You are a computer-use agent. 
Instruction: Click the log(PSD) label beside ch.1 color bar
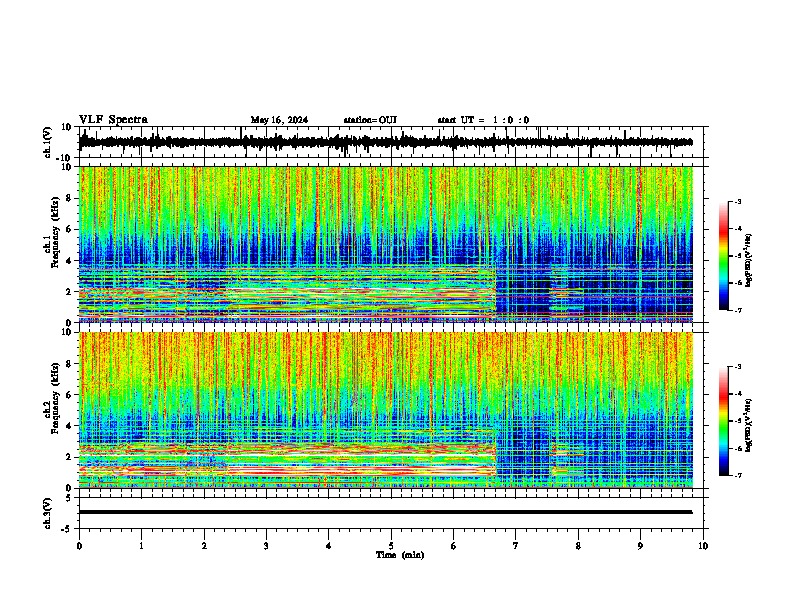[x=748, y=261]
